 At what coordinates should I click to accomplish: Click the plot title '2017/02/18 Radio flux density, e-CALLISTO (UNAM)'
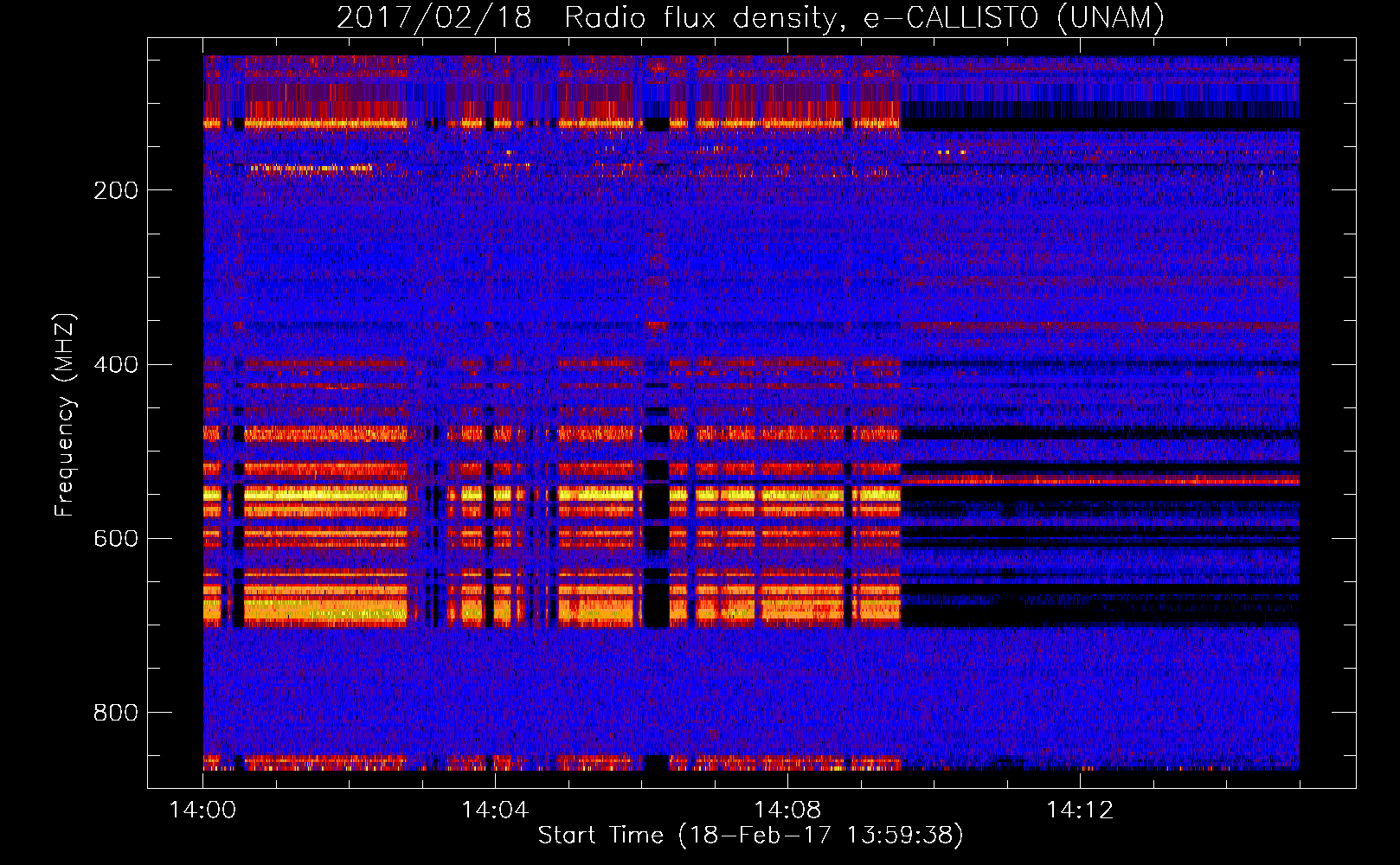coord(750,17)
